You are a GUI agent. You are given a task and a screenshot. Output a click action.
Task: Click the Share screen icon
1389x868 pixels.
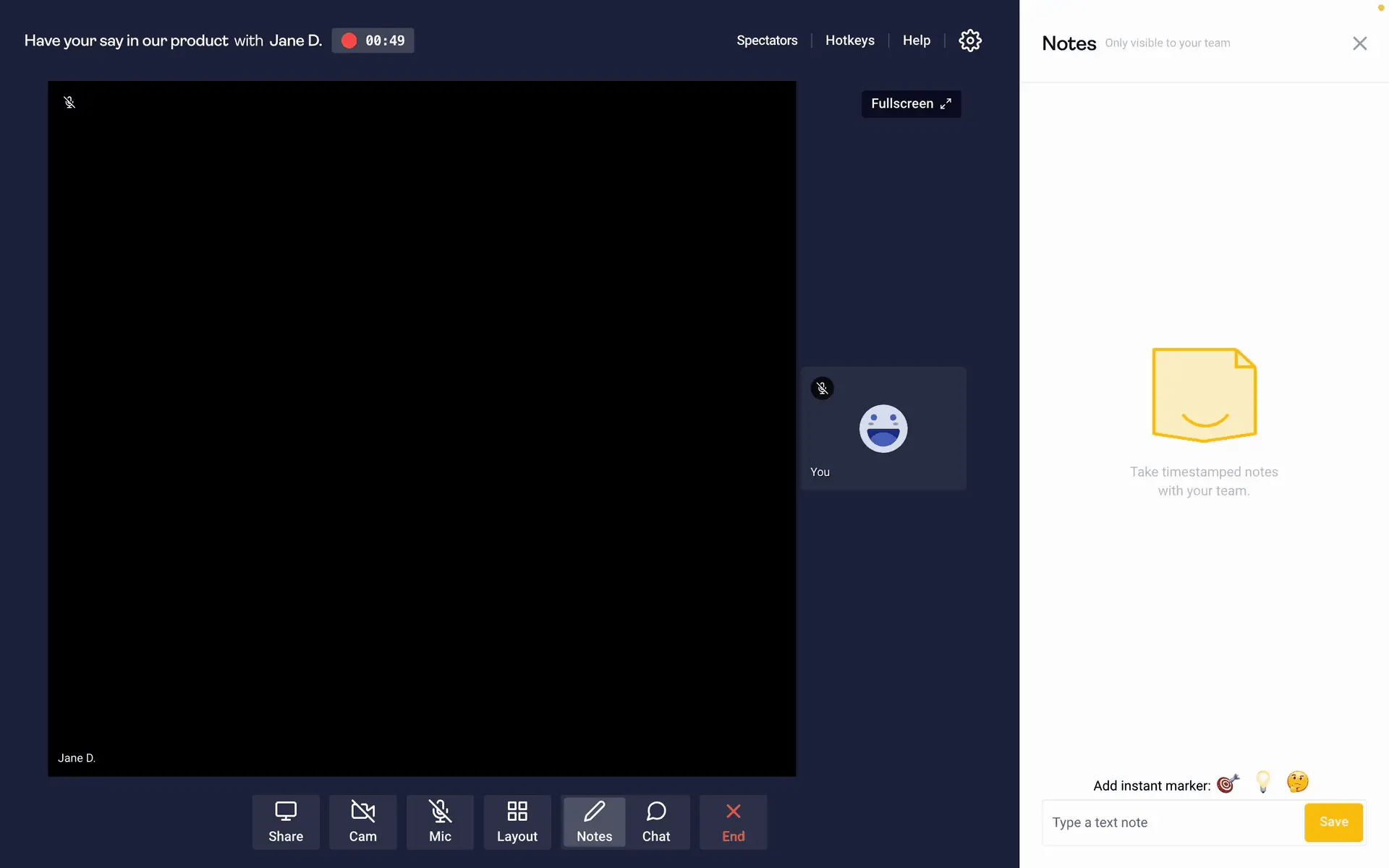[x=286, y=822]
